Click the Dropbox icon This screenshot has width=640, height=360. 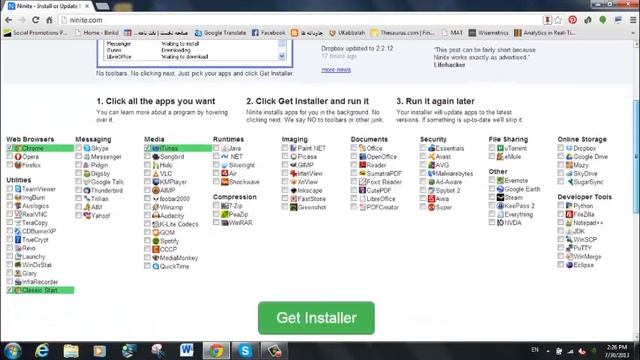pos(569,148)
